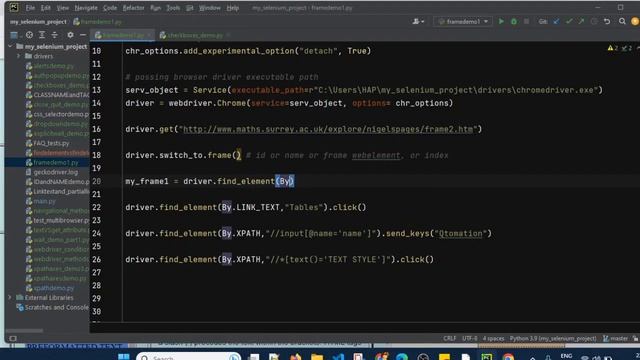This screenshot has width=640, height=360.
Task: Expand the drivers folder
Action: click(18, 56)
